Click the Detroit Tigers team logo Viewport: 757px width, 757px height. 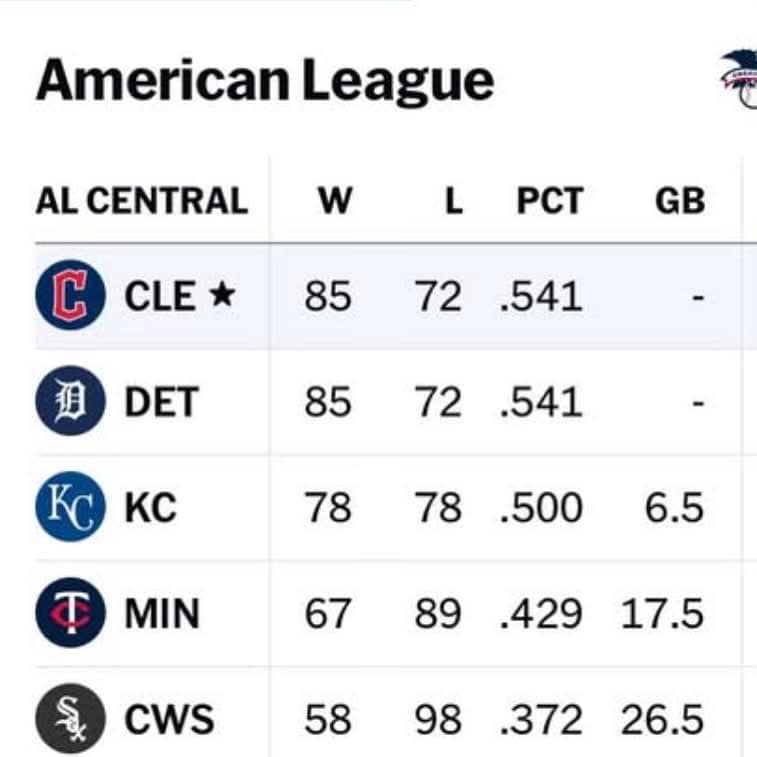[70, 402]
